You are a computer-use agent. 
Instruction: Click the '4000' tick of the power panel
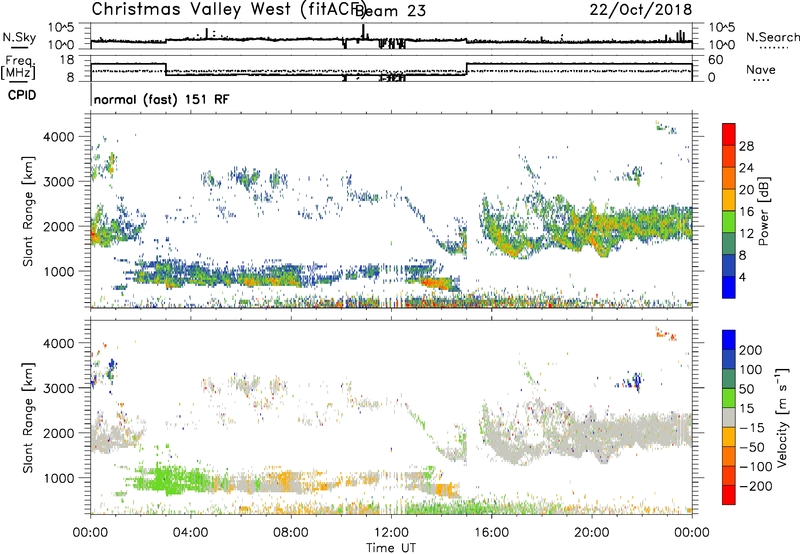[x=59, y=137]
